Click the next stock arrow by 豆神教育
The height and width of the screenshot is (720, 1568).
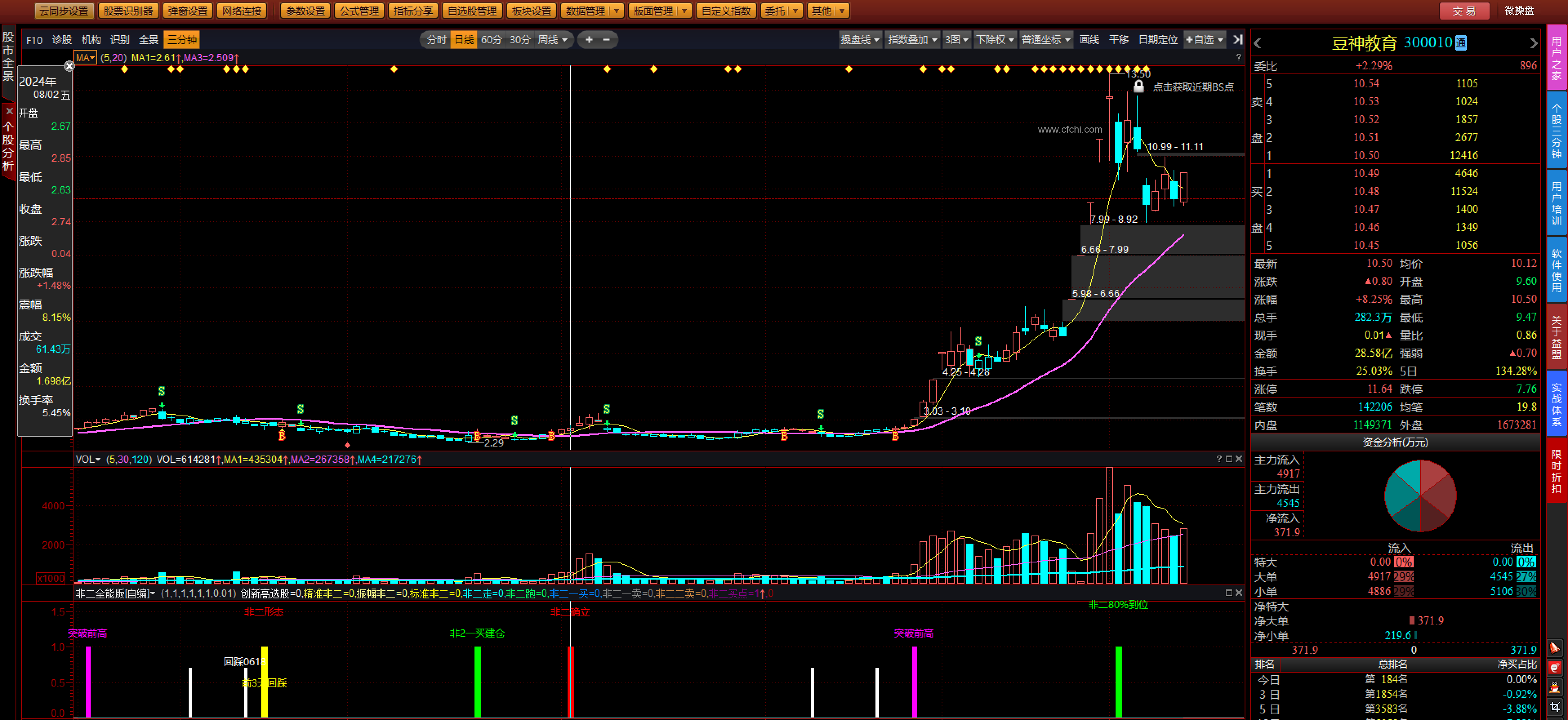tap(1533, 43)
